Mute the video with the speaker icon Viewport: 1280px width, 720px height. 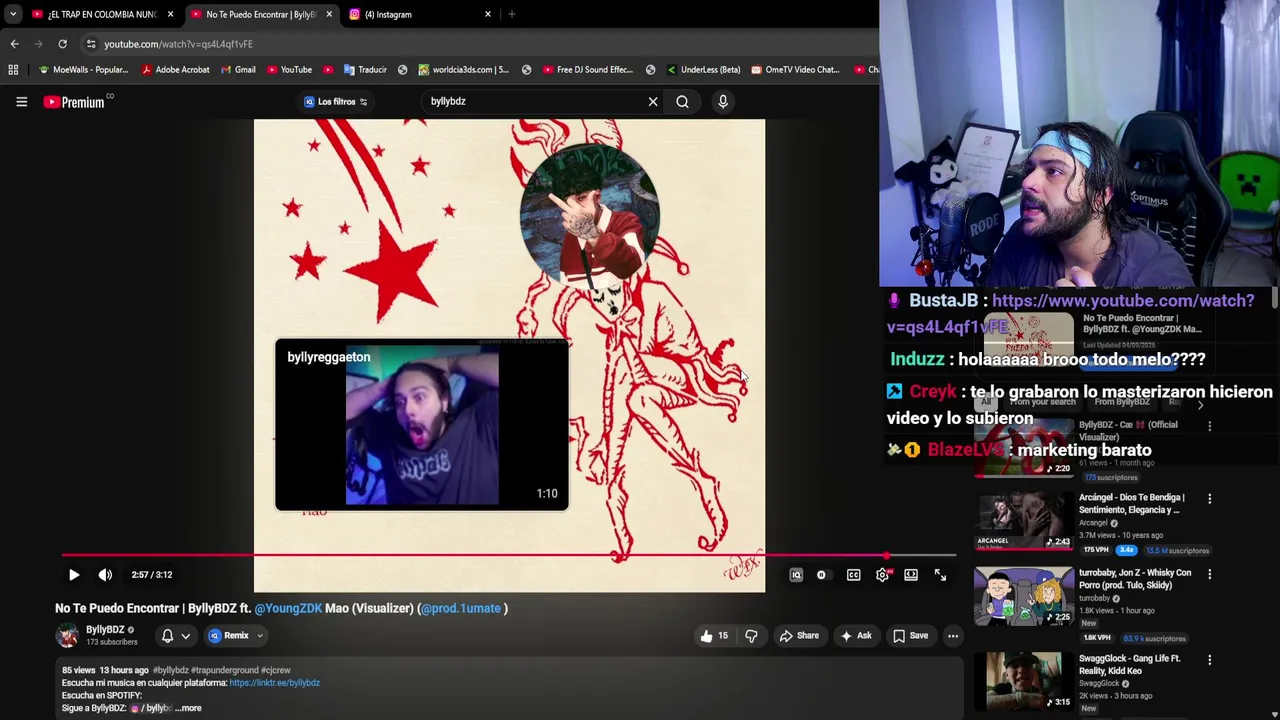pos(105,575)
